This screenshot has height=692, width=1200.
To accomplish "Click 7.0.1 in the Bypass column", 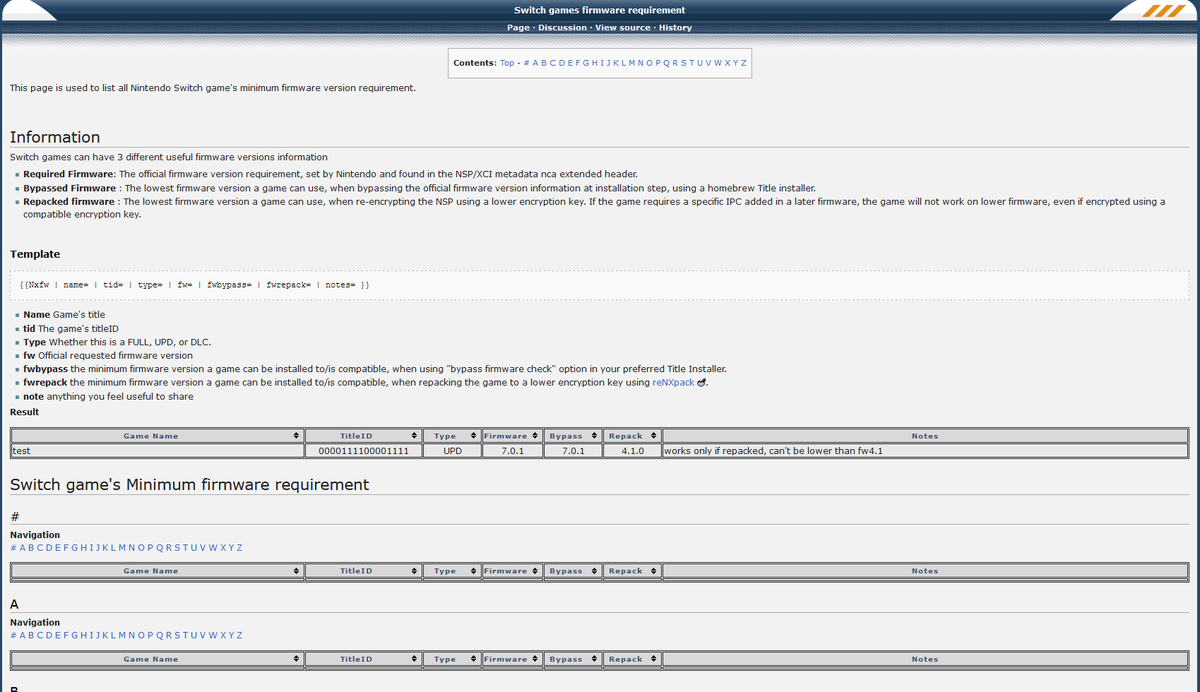I will [573, 451].
